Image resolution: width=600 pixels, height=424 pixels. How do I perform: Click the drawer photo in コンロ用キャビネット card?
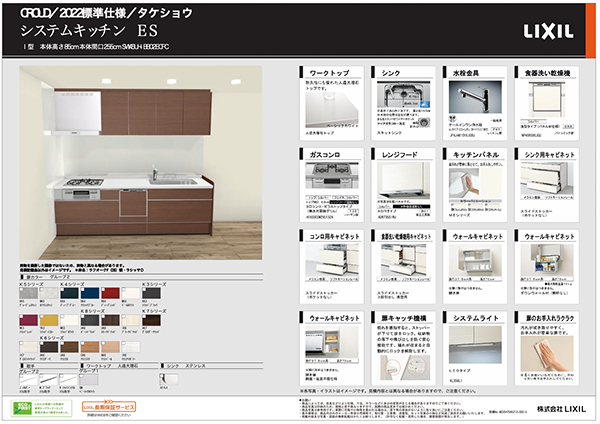(x=332, y=259)
